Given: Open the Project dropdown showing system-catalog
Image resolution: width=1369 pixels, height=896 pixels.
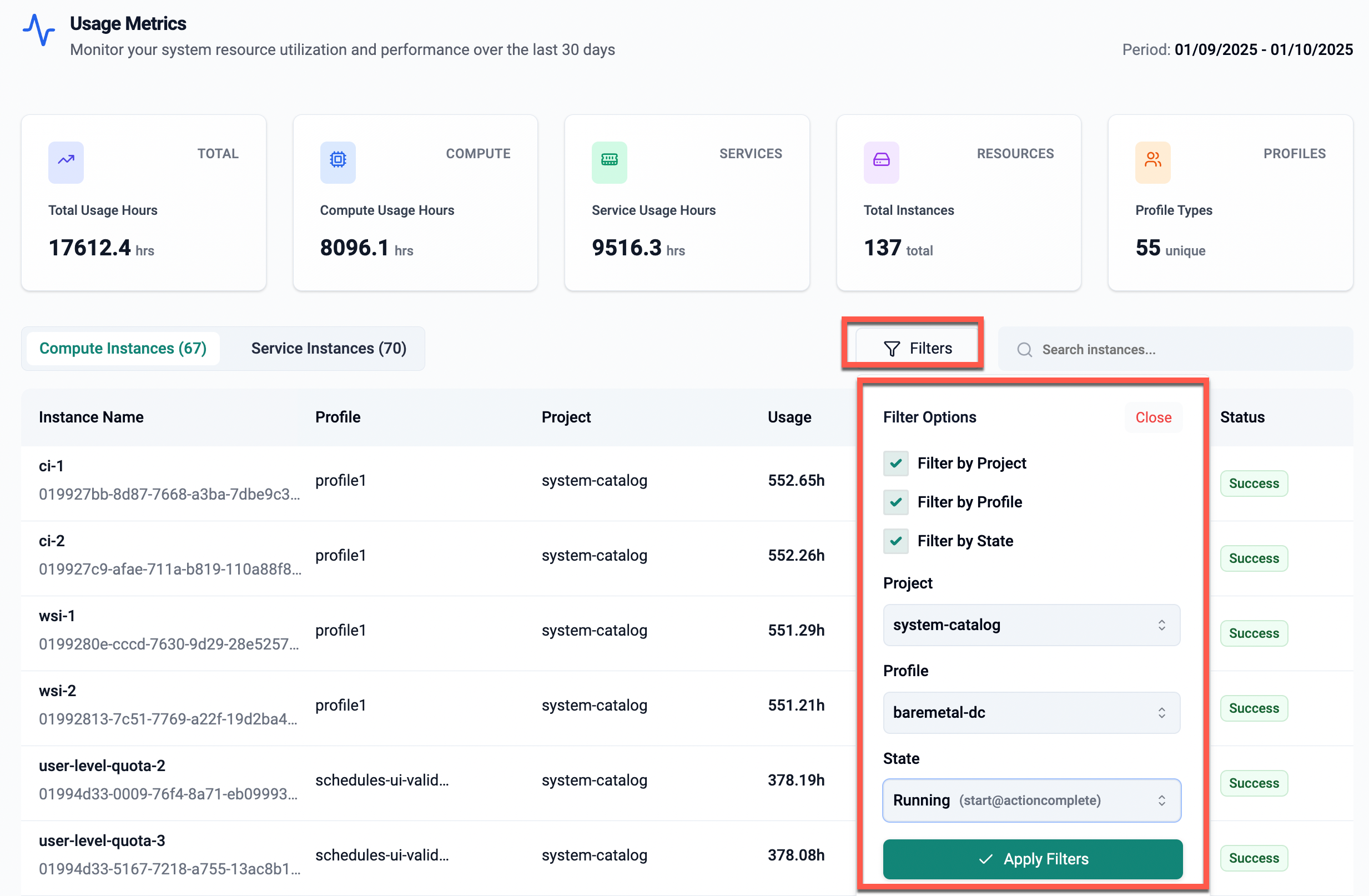Looking at the screenshot, I should tap(1031, 625).
